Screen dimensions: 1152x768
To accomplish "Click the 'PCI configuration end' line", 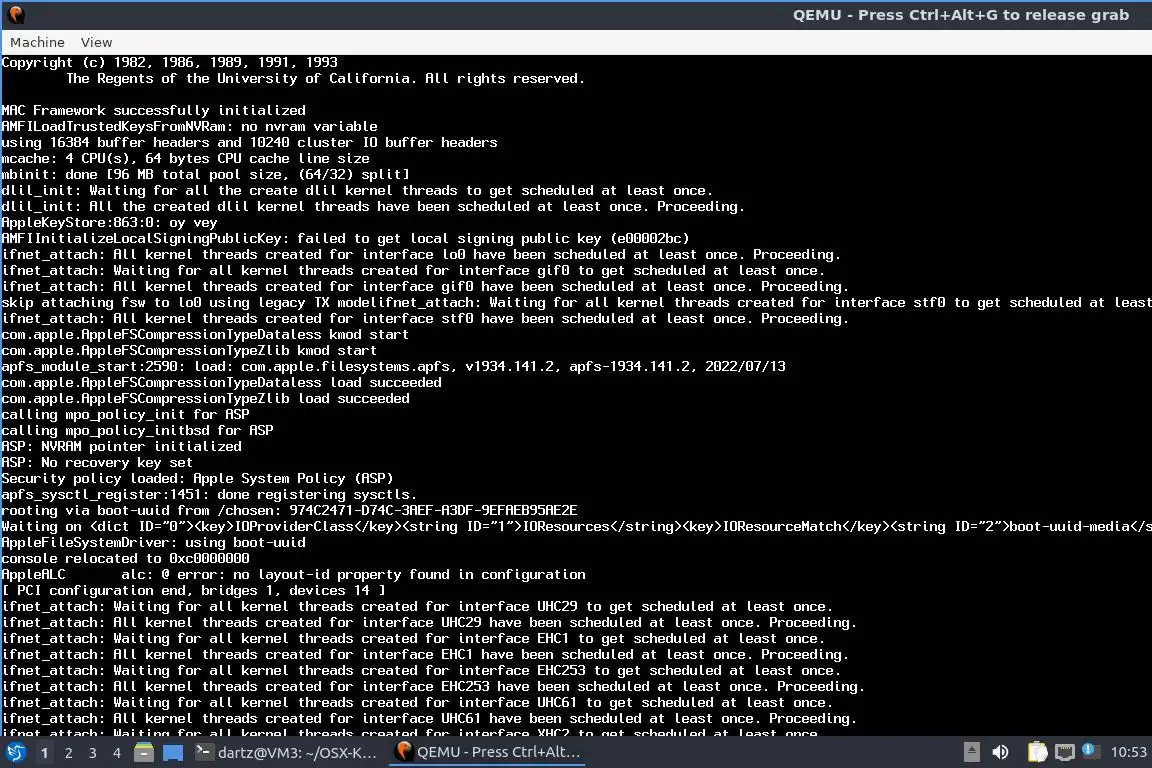I will (193, 591).
